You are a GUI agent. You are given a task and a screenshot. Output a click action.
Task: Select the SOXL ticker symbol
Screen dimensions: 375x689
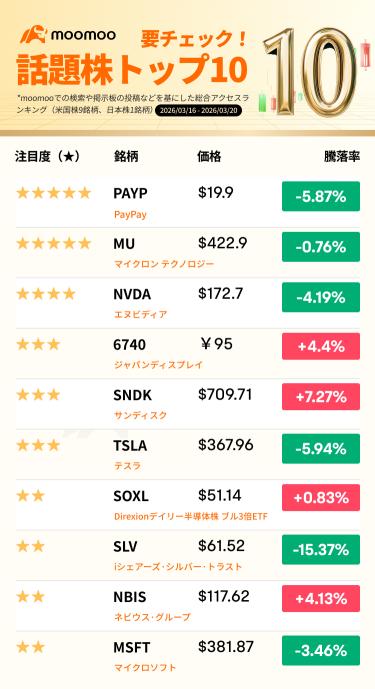(131, 496)
